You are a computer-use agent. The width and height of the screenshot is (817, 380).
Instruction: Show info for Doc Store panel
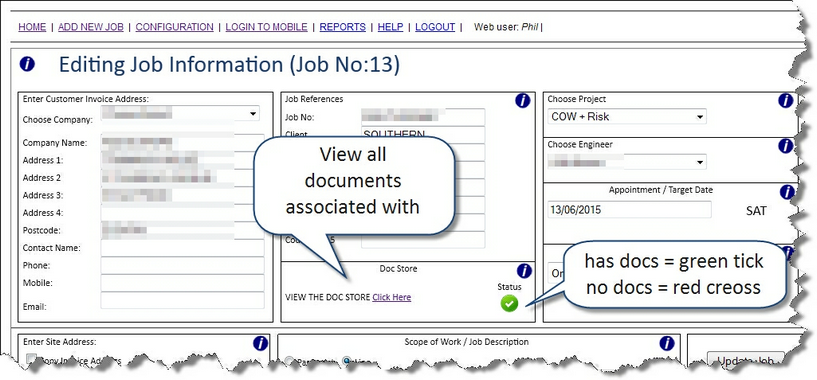pyautogui.click(x=524, y=271)
